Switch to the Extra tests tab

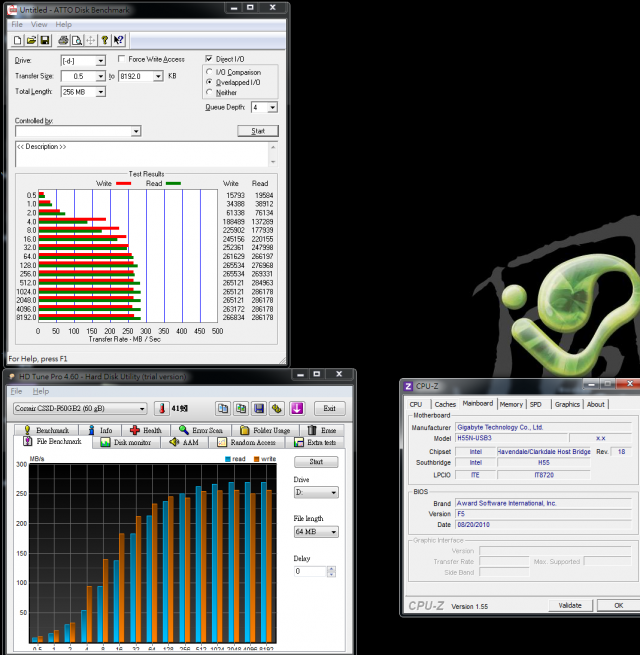315,442
